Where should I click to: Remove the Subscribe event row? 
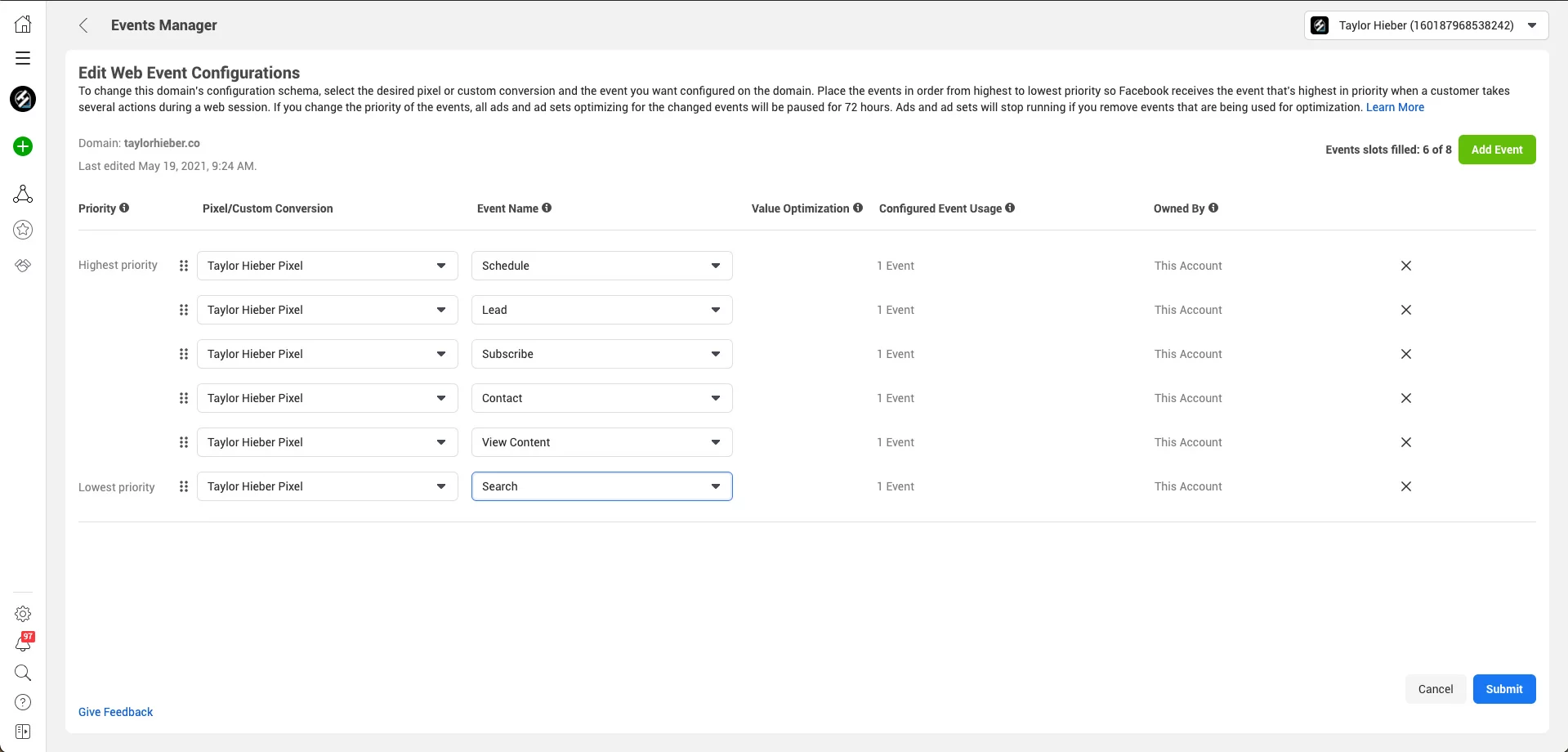coord(1405,354)
